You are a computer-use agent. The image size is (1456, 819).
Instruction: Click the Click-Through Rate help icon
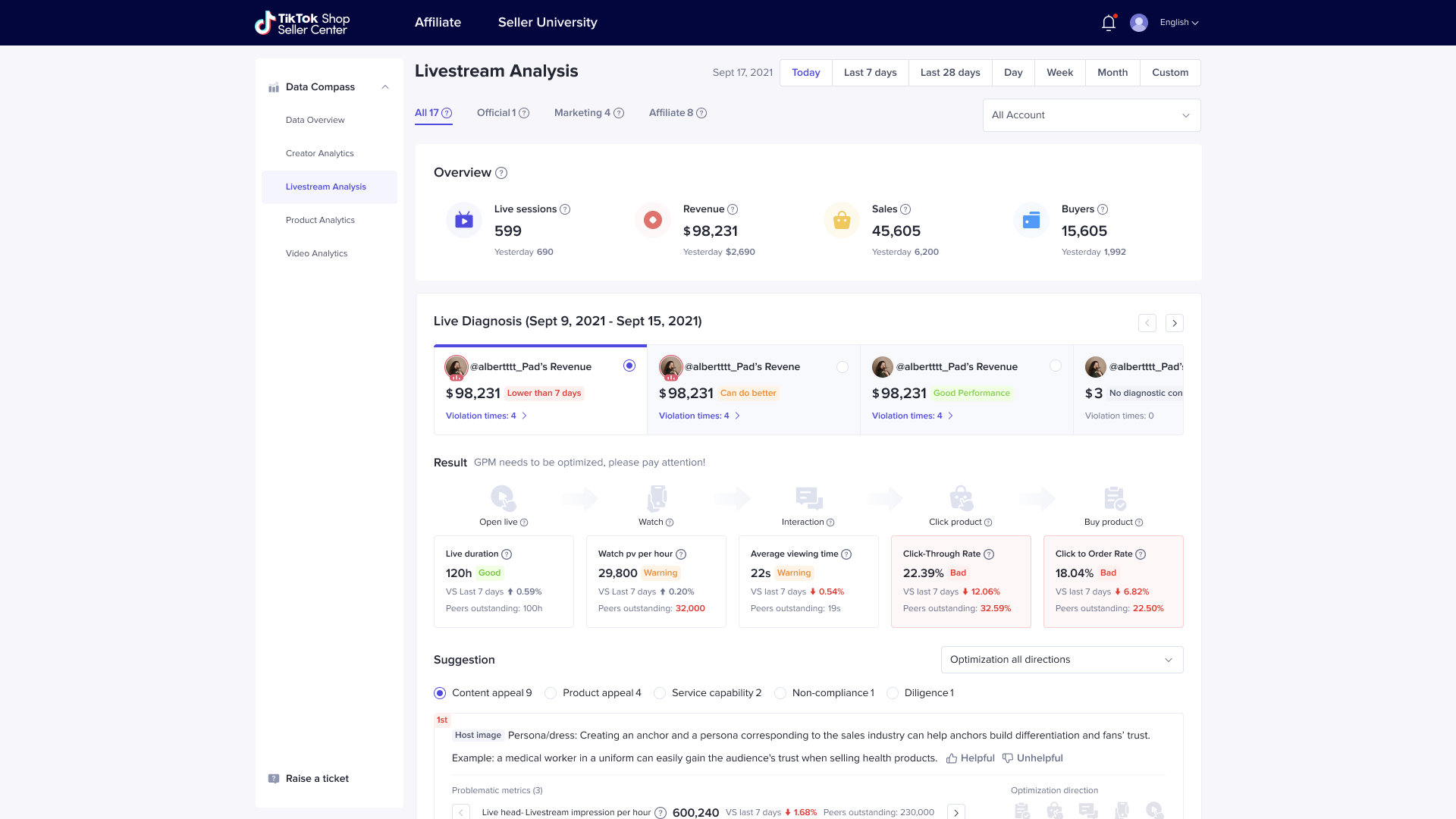point(989,554)
